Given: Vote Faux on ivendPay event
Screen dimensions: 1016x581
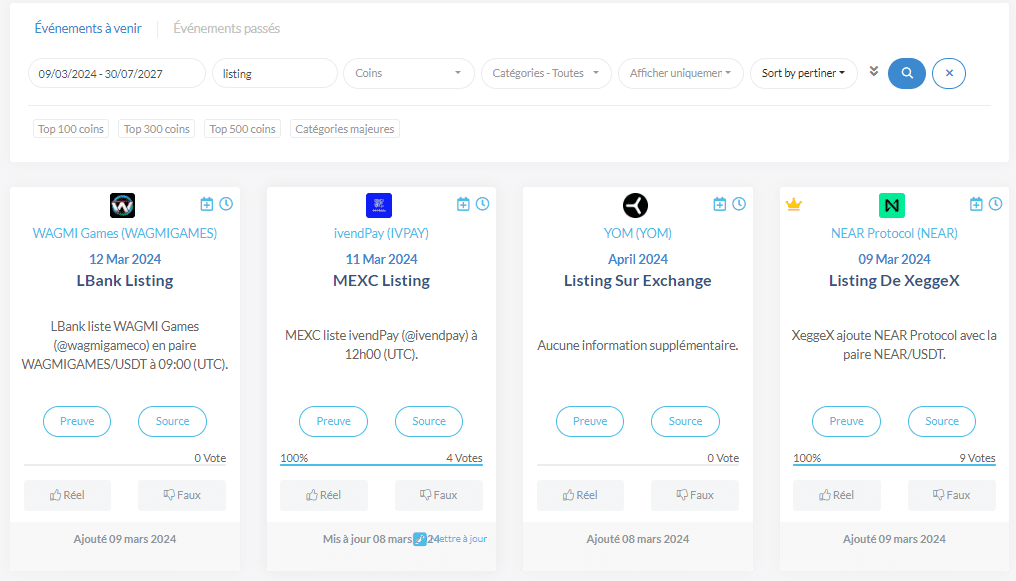Looking at the screenshot, I should point(439,495).
